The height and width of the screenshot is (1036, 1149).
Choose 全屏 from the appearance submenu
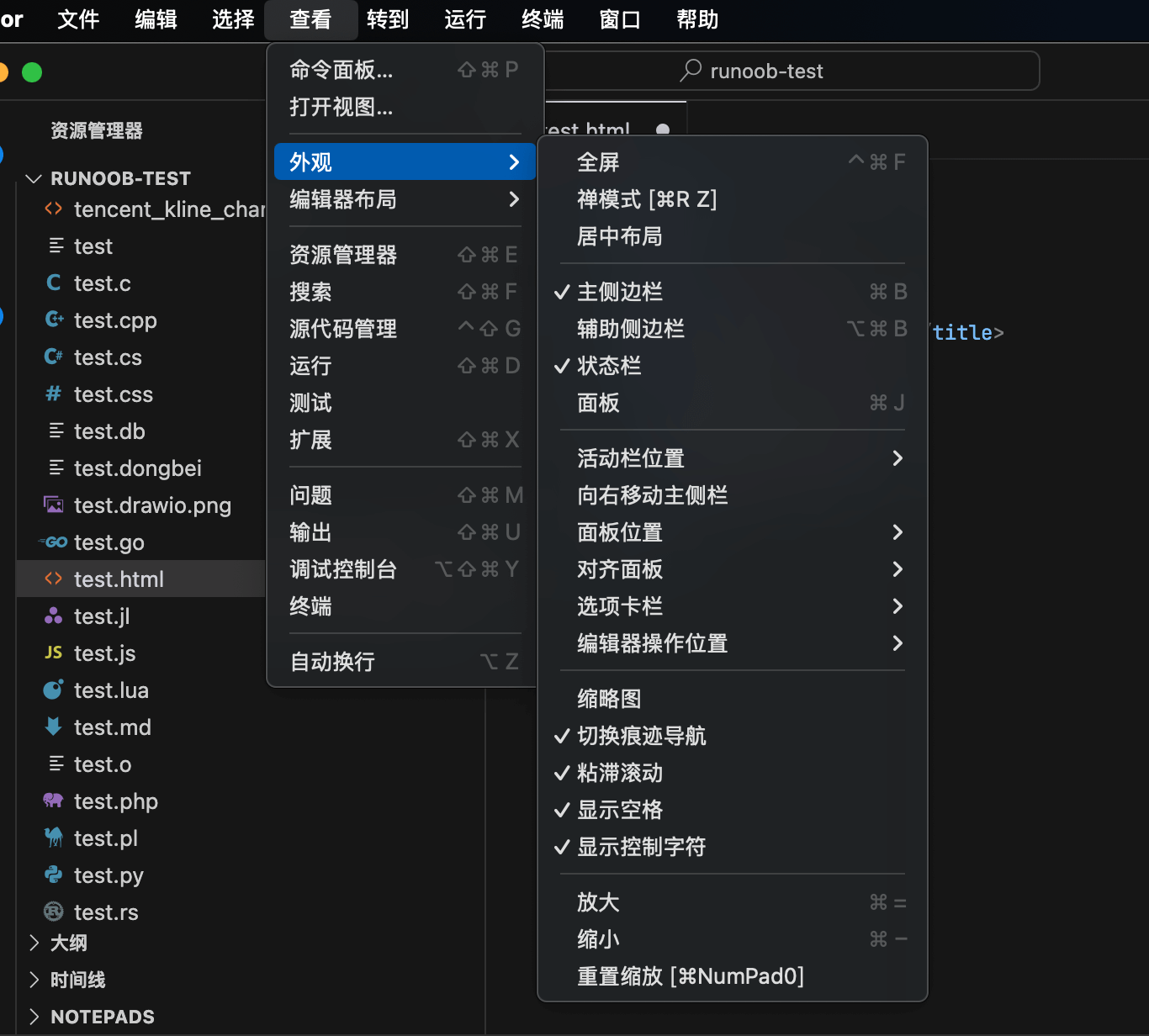[598, 162]
